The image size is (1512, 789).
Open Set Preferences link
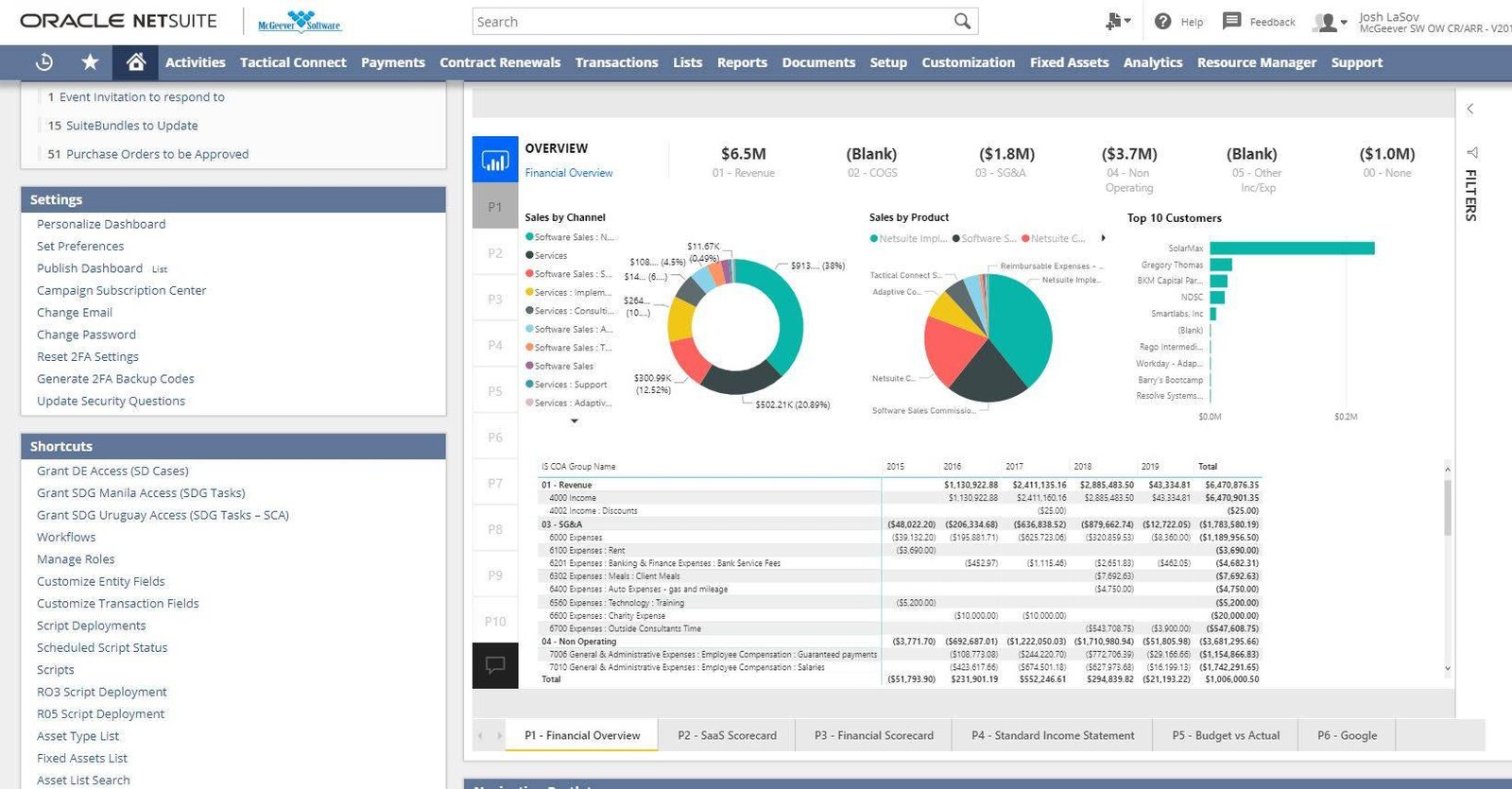(80, 246)
